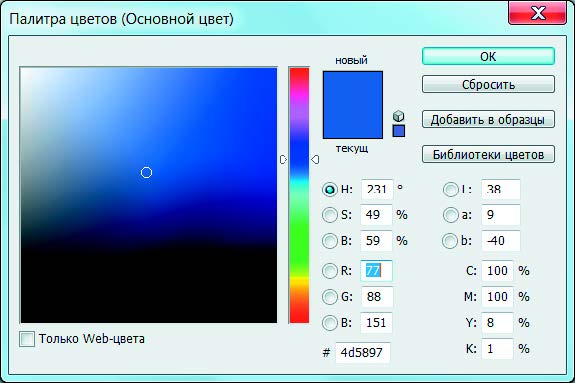575x383 pixels.
Task: Click the новый color preview swatch
Action: coord(353,88)
